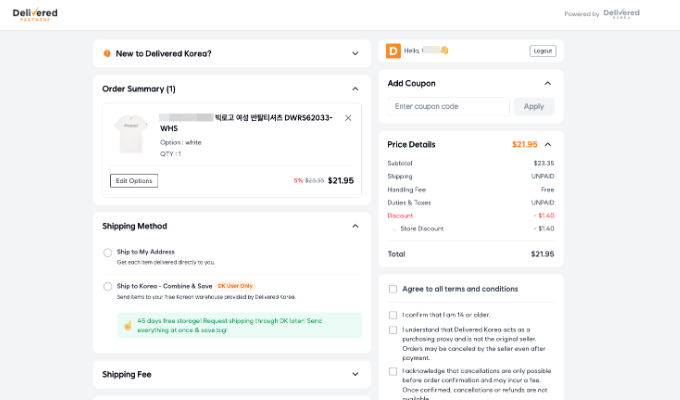Click the white t-shirt product thumbnail
This screenshot has width=680, height=400.
pyautogui.click(x=128, y=133)
